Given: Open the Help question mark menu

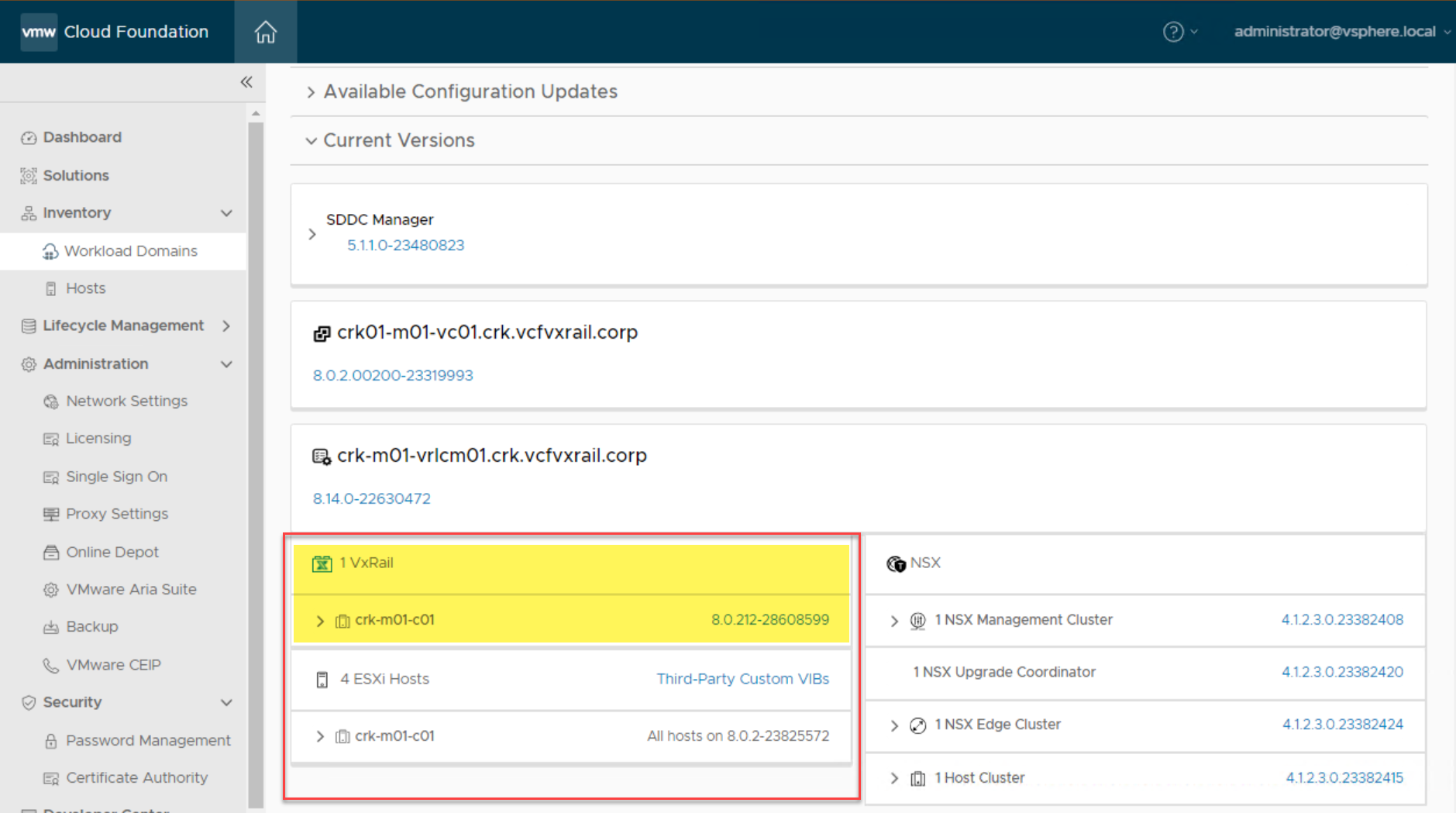Looking at the screenshot, I should [1173, 32].
